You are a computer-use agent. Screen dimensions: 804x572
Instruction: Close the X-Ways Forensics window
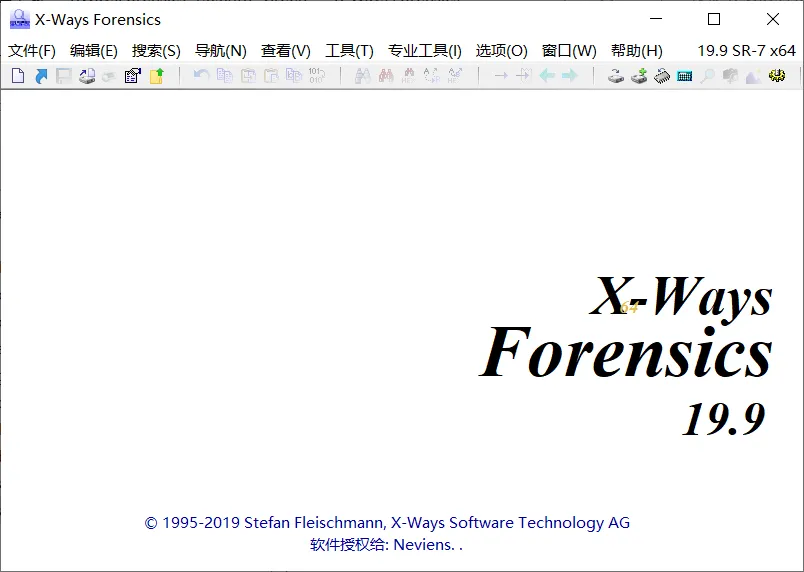tap(773, 19)
